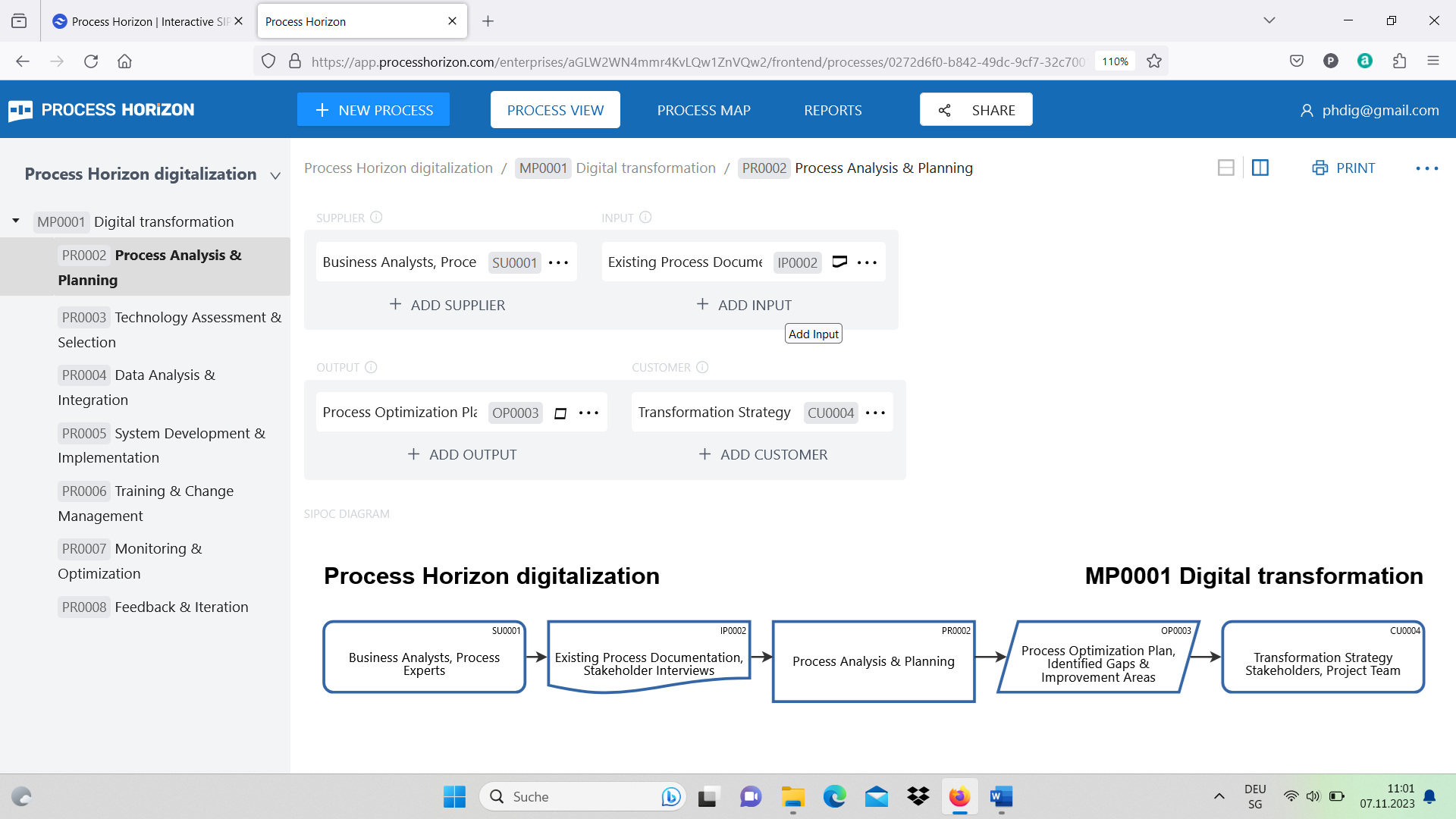The width and height of the screenshot is (1456, 819).
Task: Open Dropbox from the taskbar
Action: click(x=918, y=796)
